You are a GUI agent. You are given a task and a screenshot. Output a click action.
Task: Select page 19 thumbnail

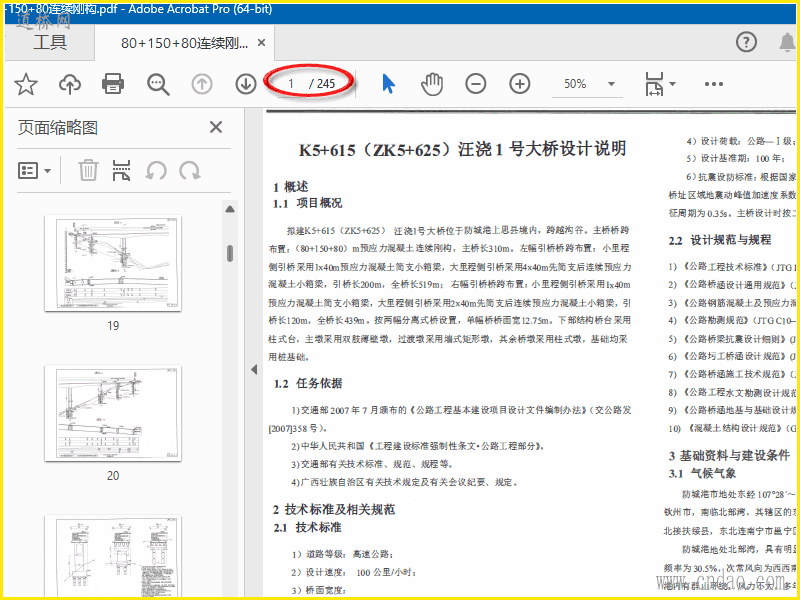(113, 263)
